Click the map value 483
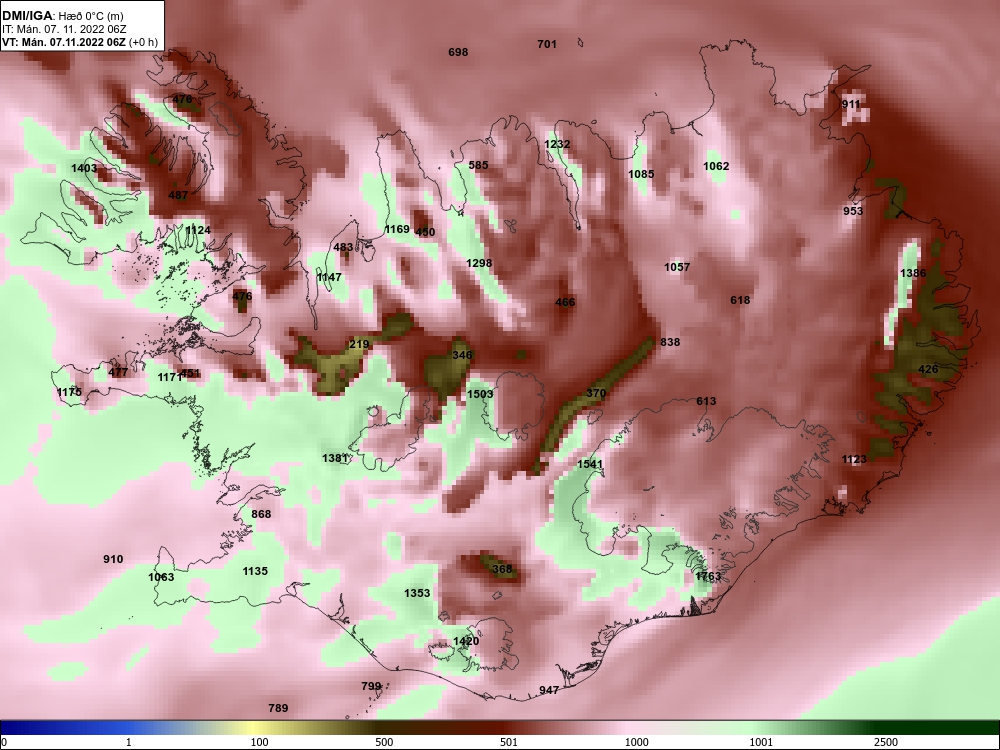Screen dimensions: 1000x750 (x=343, y=247)
